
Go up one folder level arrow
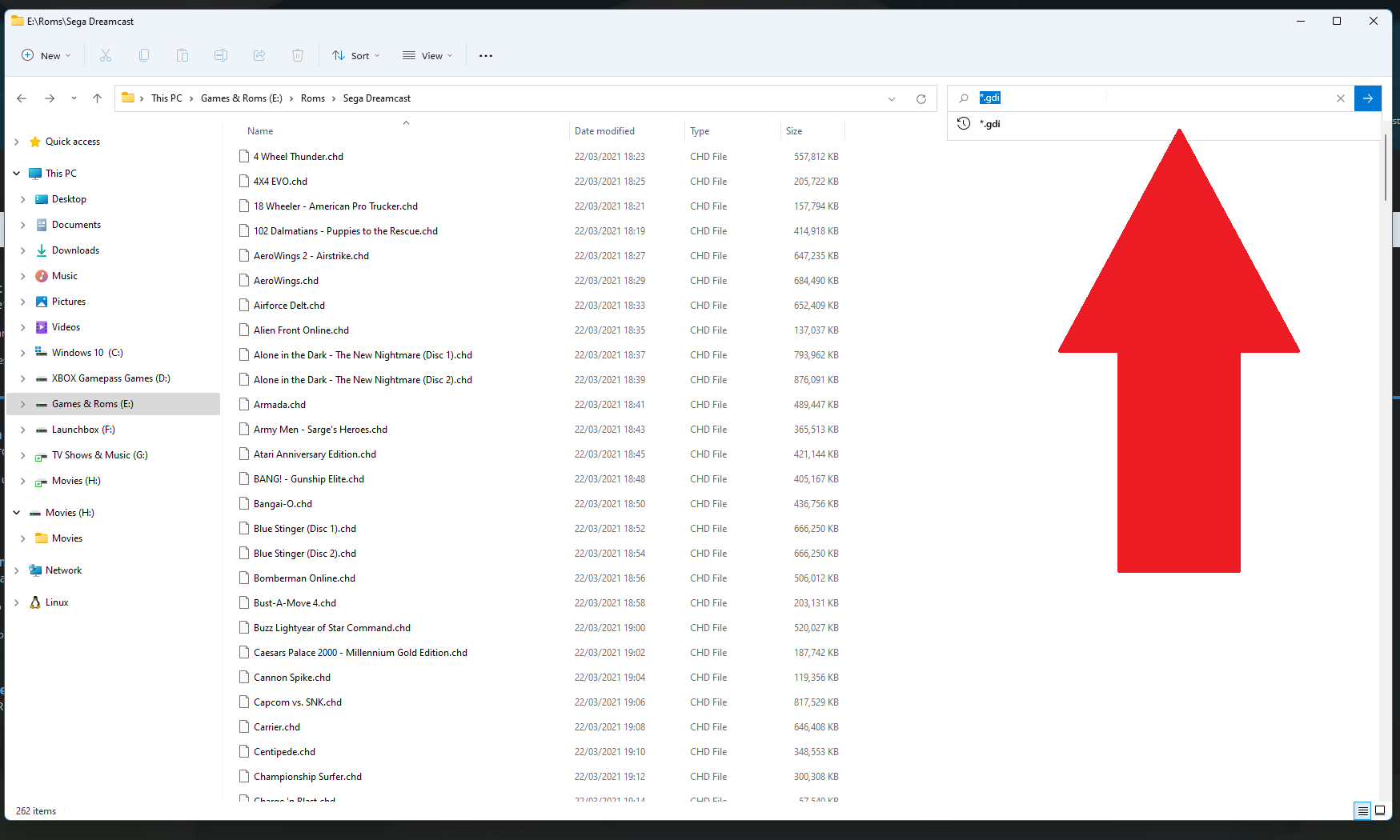[x=97, y=98]
